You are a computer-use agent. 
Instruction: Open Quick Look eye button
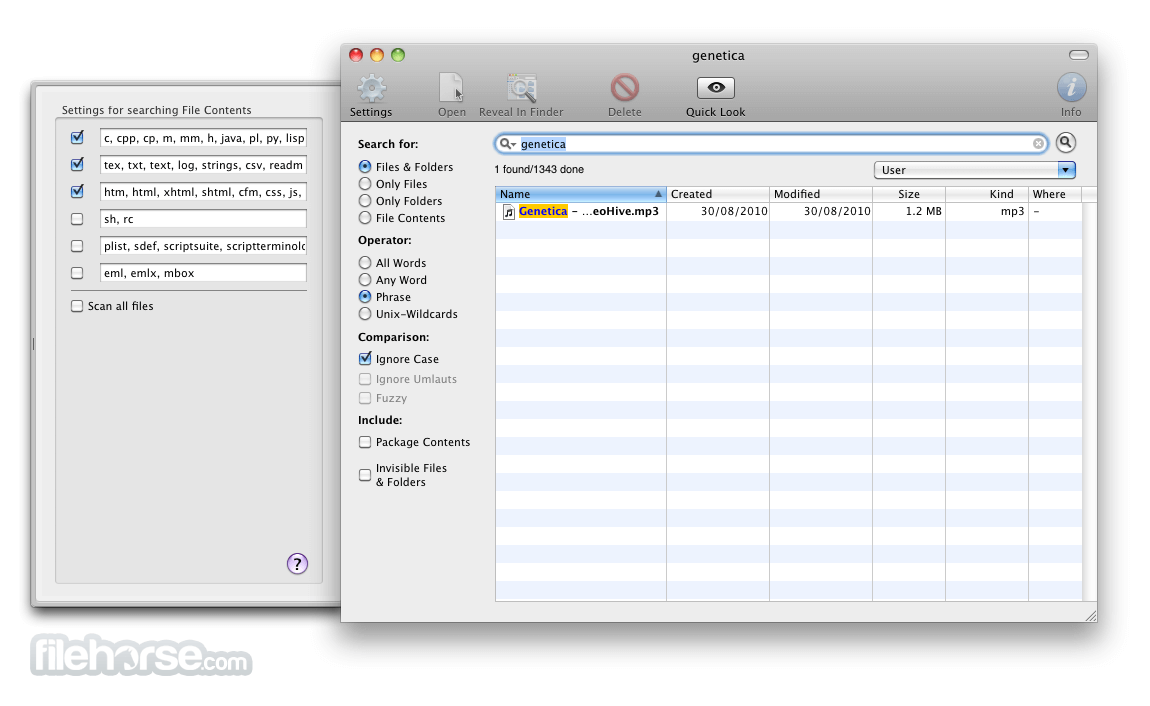(x=715, y=88)
